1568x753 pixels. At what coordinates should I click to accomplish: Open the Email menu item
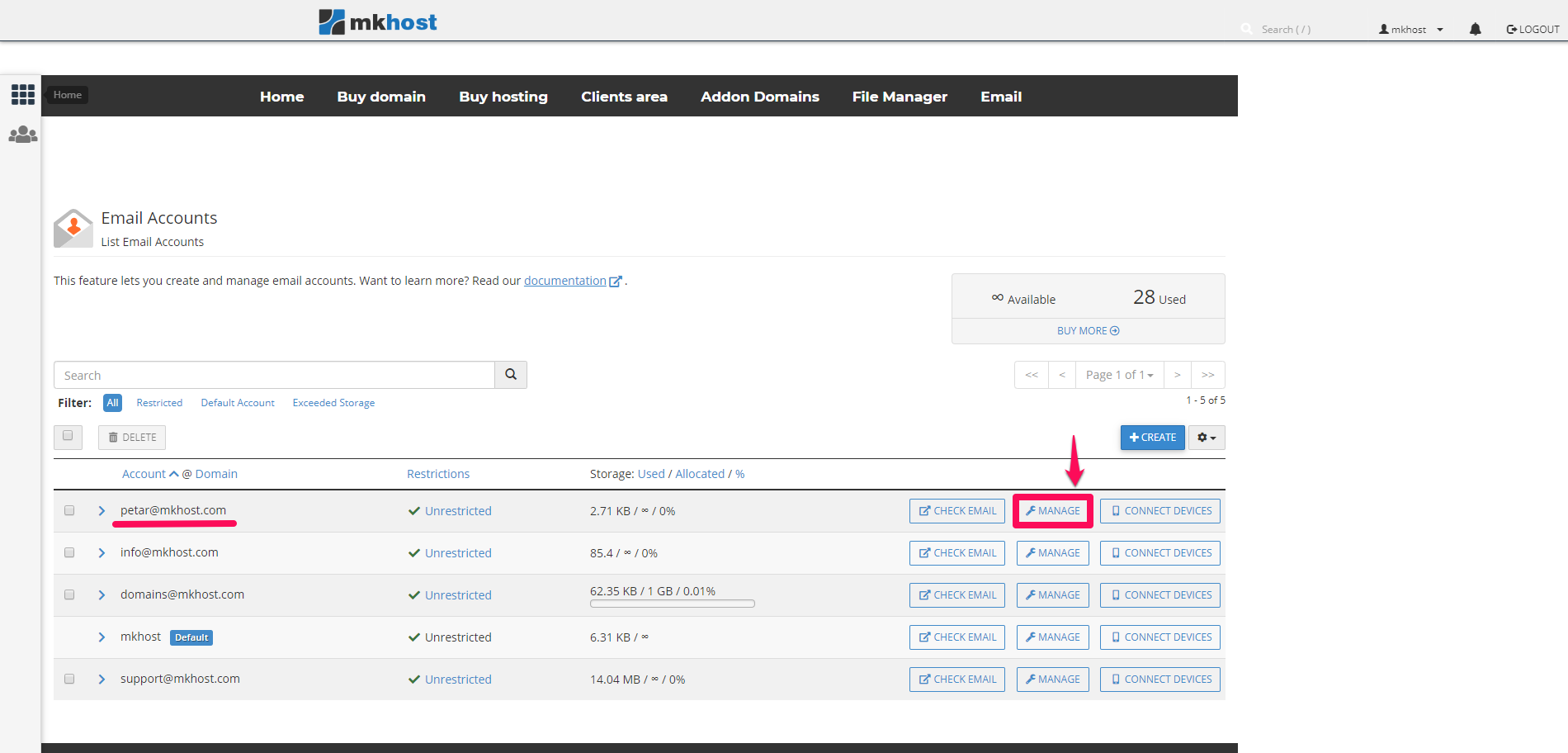point(1001,97)
